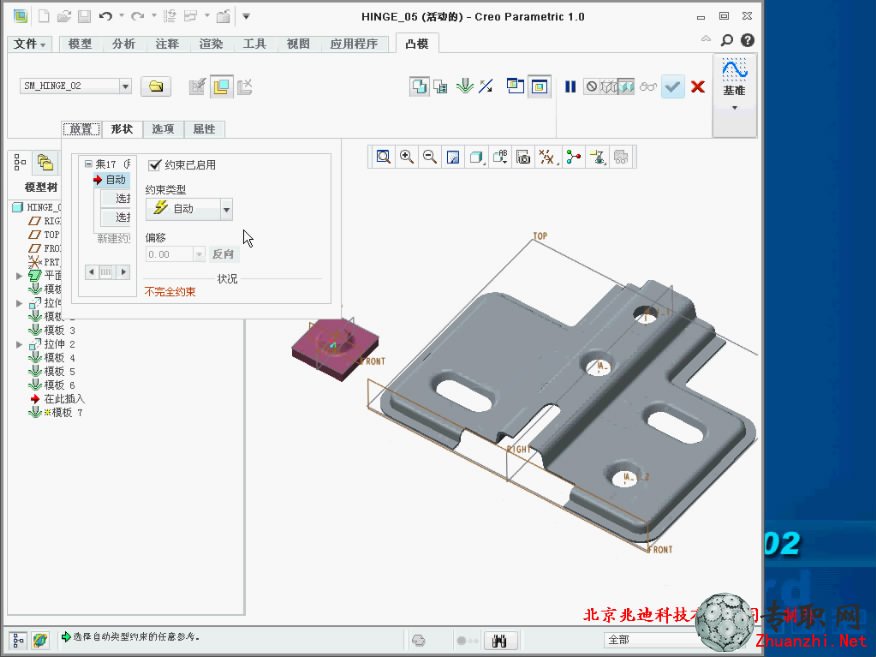The height and width of the screenshot is (657, 876).
Task: Expand the 拉伸 2 feature node
Action: click(19, 344)
